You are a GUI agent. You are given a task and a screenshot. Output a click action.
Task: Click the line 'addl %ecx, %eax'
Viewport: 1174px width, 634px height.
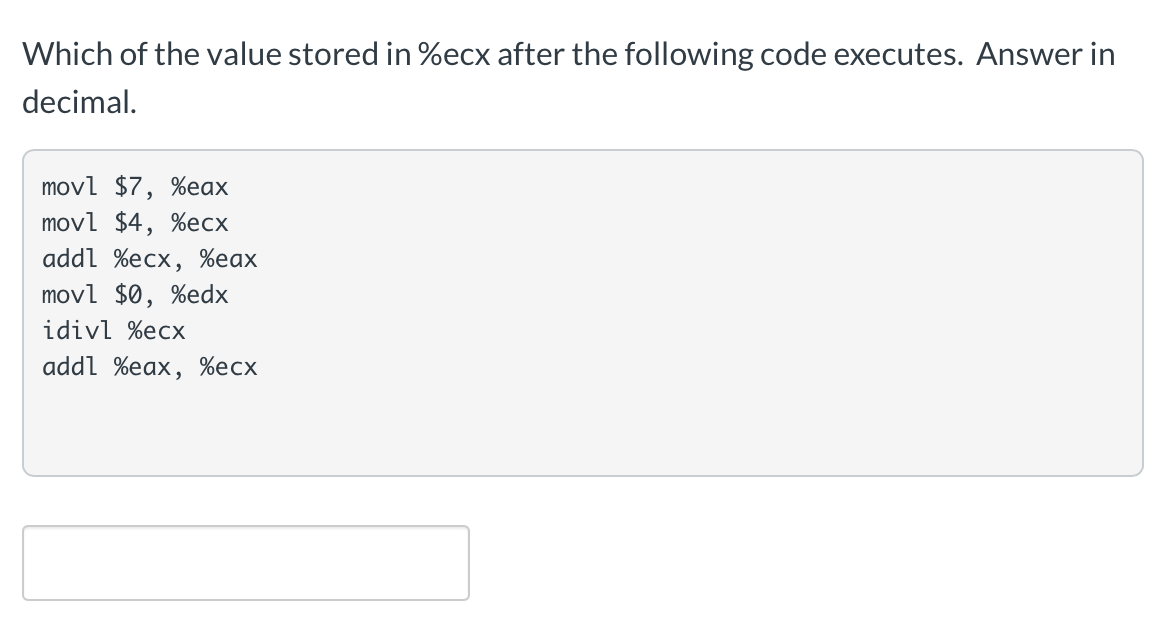click(149, 258)
